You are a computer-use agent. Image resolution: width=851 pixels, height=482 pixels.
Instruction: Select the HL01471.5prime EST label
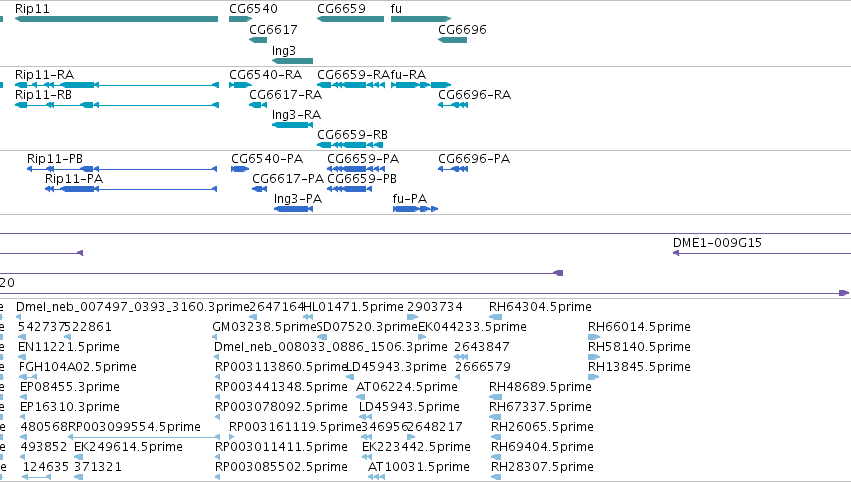click(x=353, y=307)
